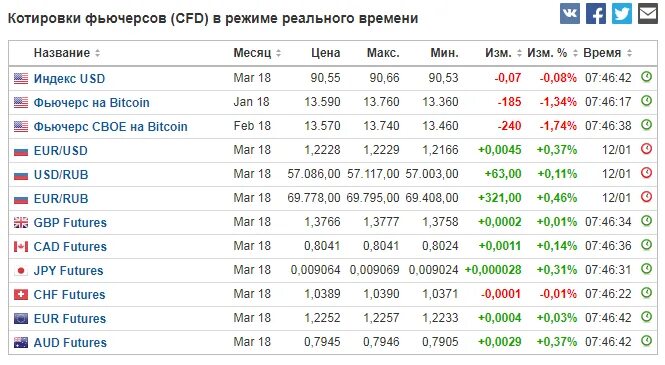The height and width of the screenshot is (365, 665).
Task: Share the page via VK icon
Action: click(570, 14)
